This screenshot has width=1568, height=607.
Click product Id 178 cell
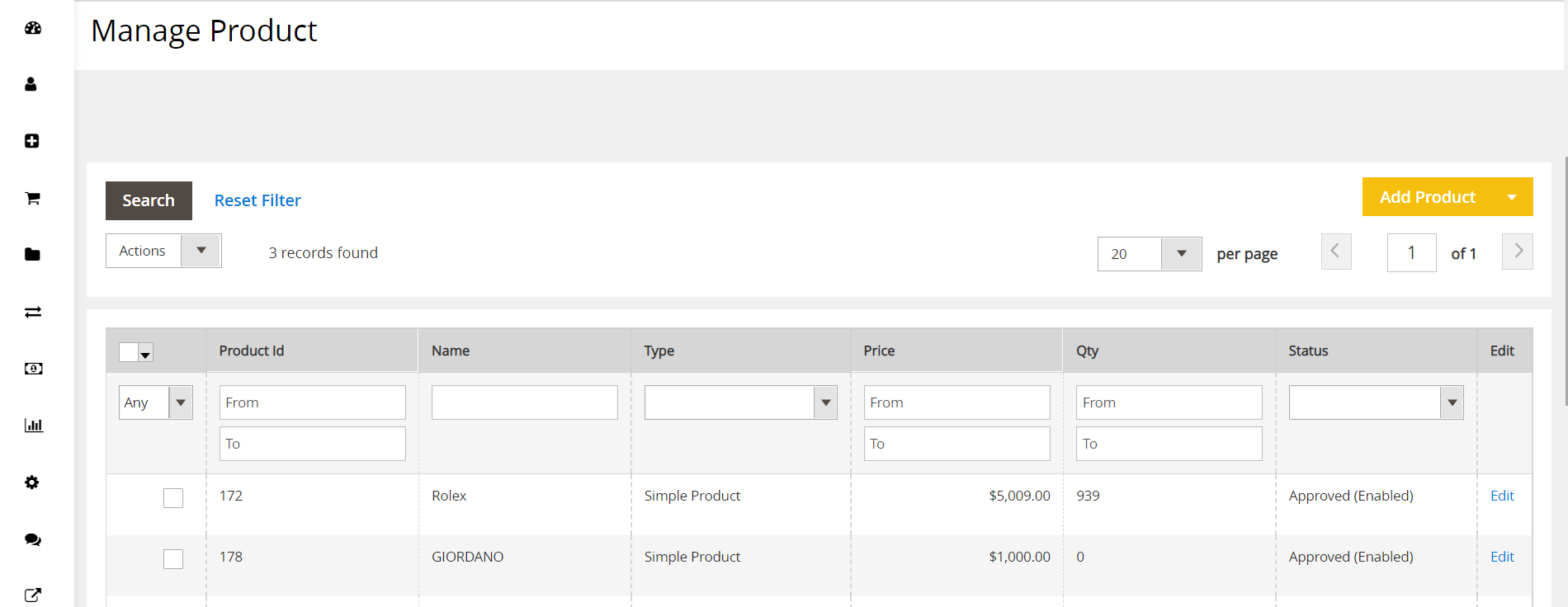[231, 557]
